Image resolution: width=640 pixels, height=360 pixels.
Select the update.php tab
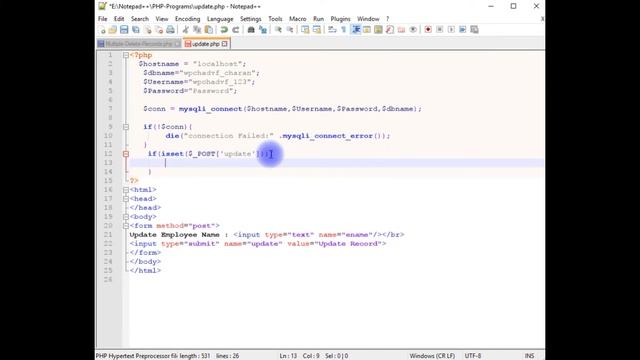click(x=205, y=44)
